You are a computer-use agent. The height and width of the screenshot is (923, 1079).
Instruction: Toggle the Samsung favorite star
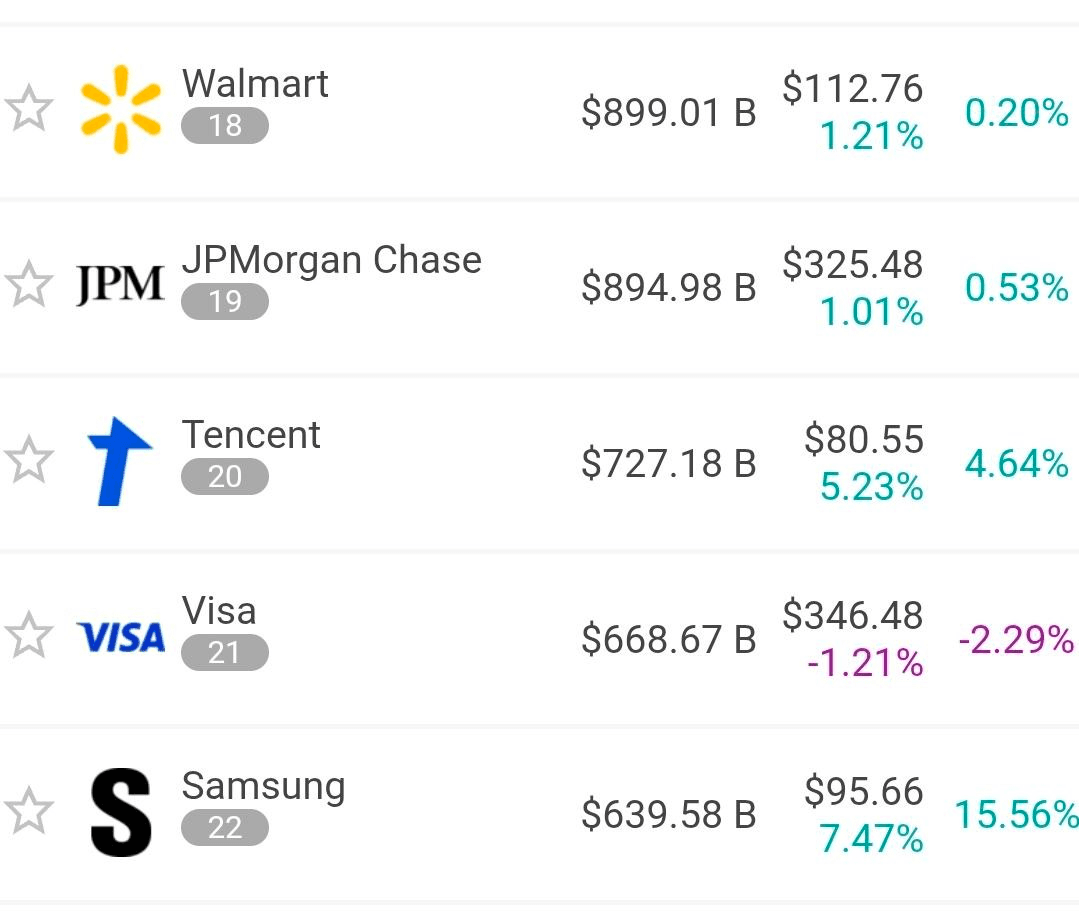pyautogui.click(x=29, y=812)
